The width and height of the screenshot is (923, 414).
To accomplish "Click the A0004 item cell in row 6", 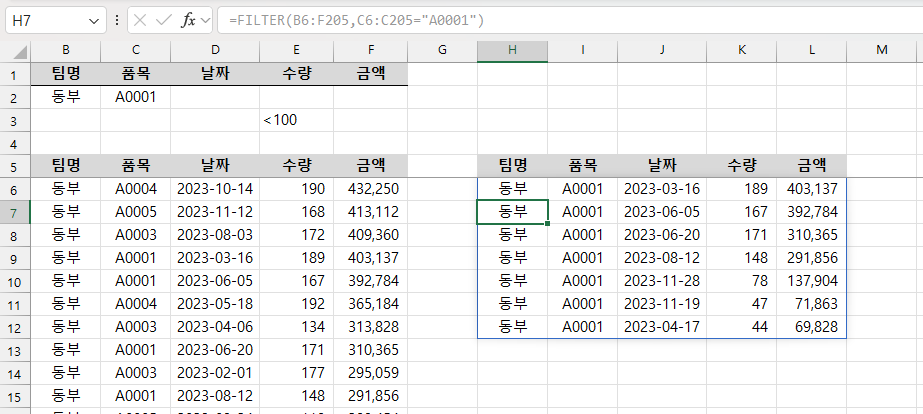I will click(x=135, y=189).
